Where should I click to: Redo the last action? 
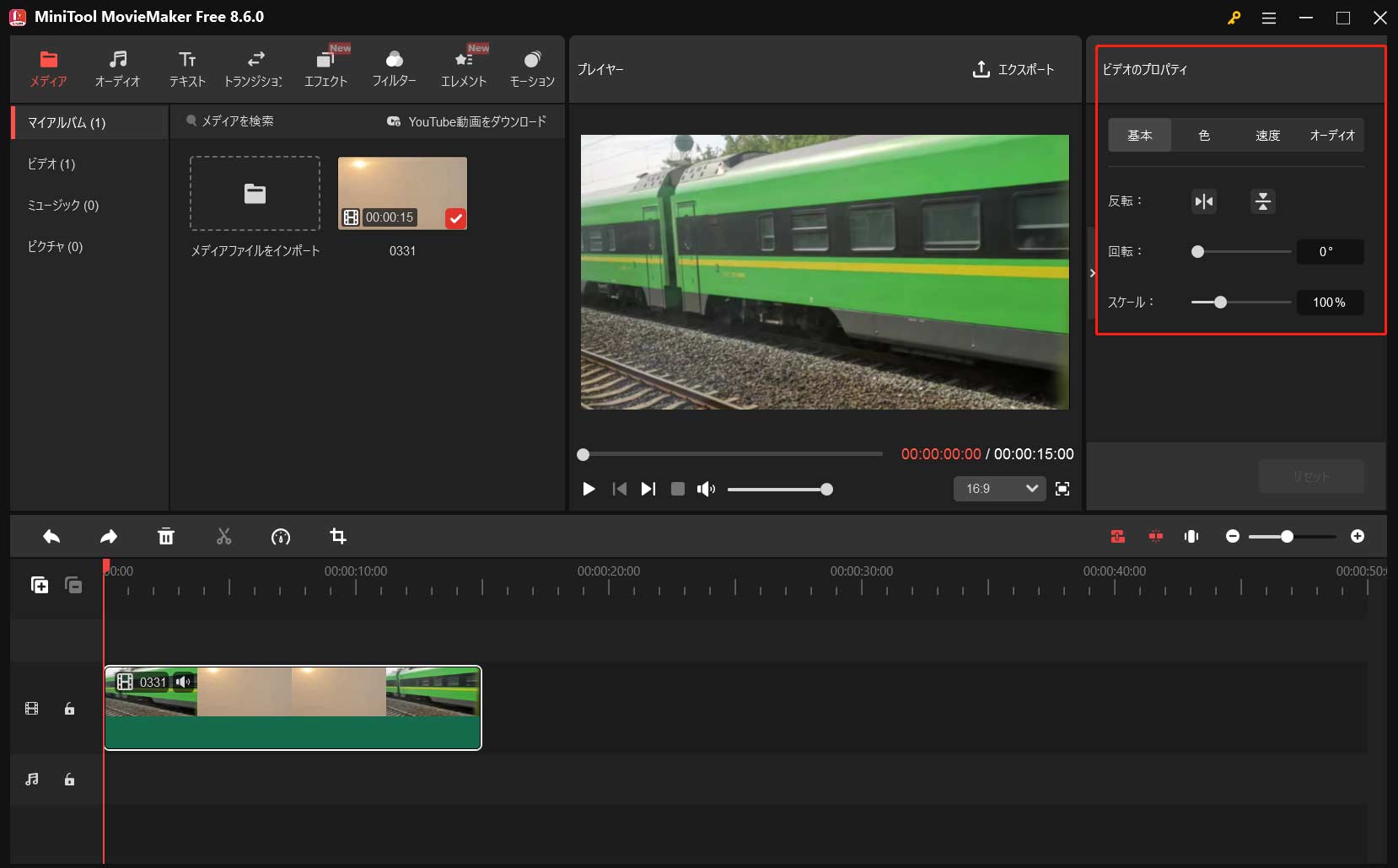tap(109, 537)
